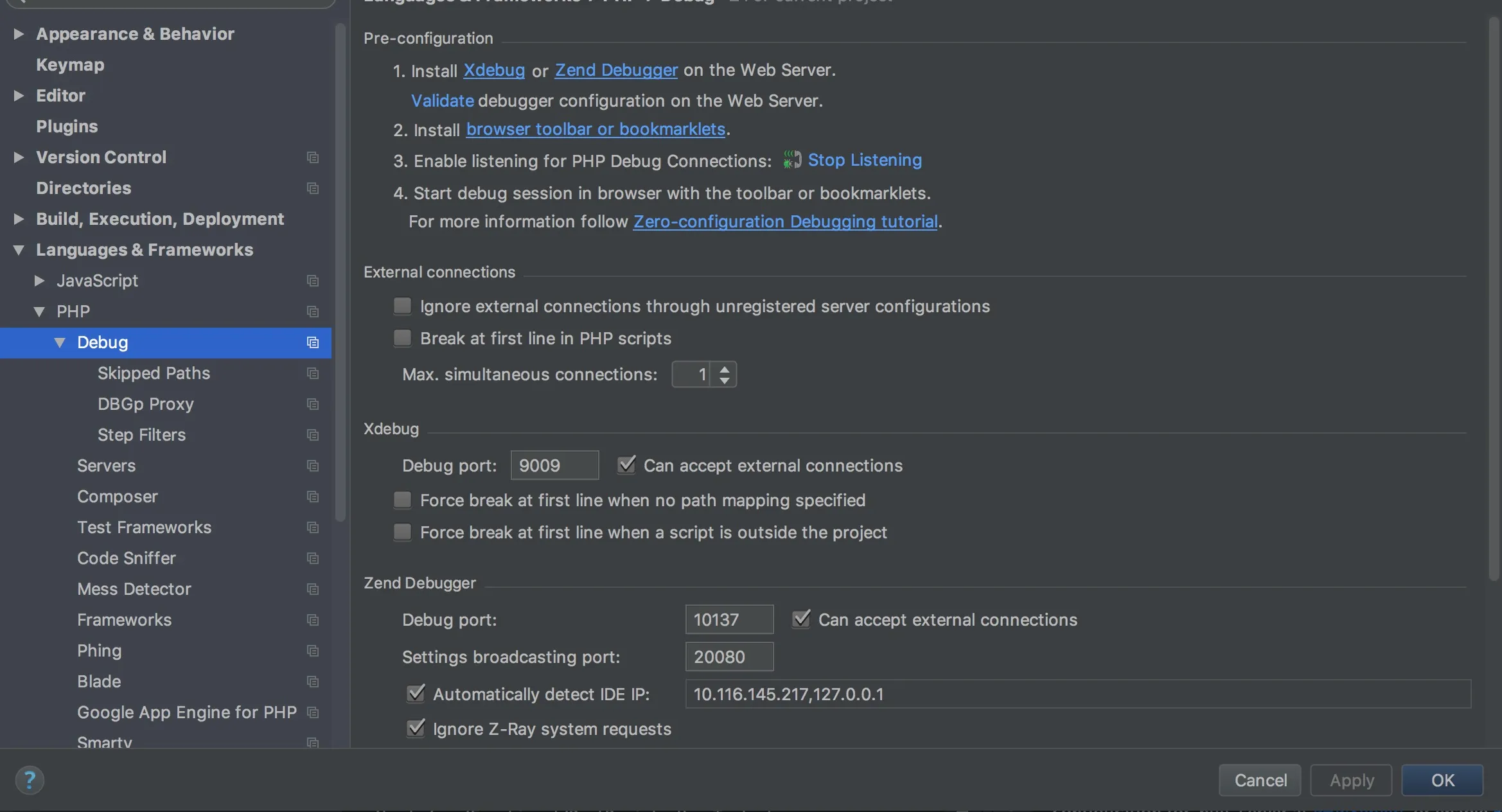The width and height of the screenshot is (1502, 812).
Task: Select the DBGp Proxy settings item
Action: [145, 404]
